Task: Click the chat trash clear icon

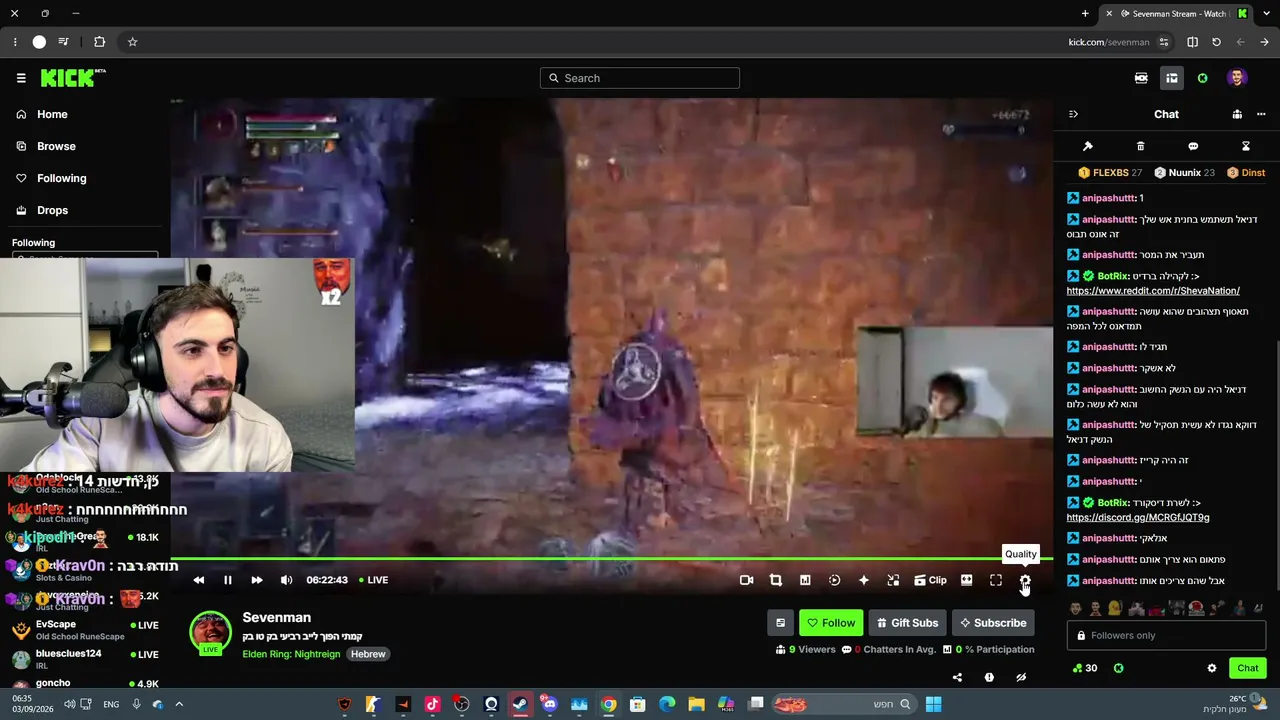Action: click(x=1140, y=146)
